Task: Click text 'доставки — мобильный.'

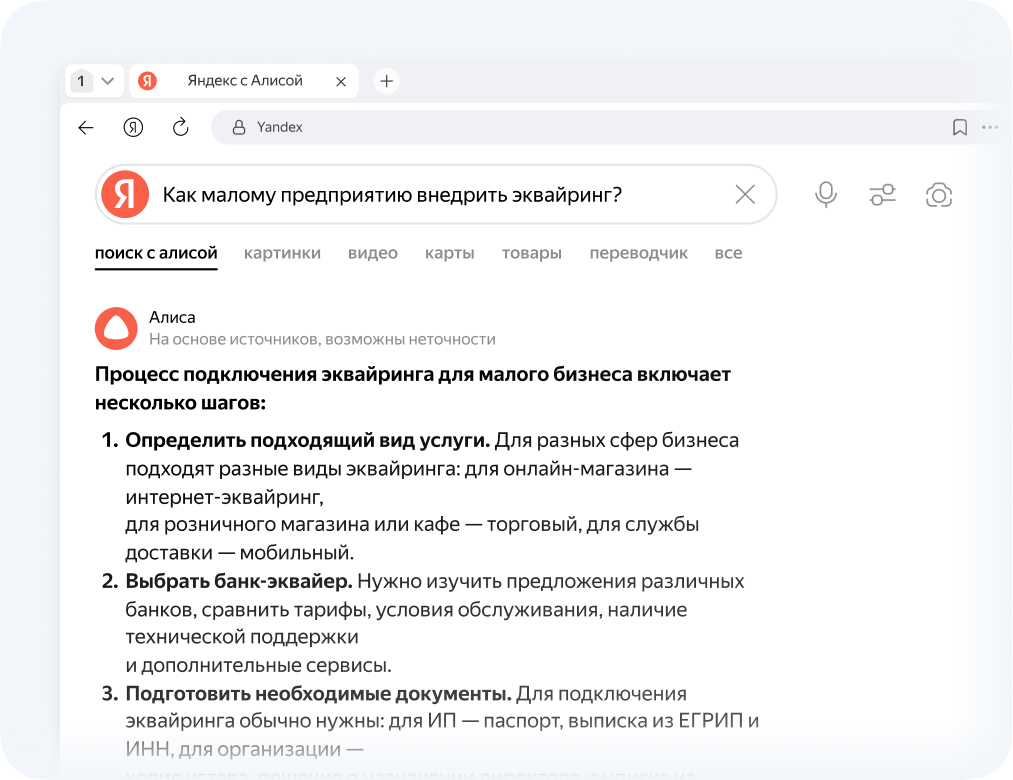Action: (240, 553)
